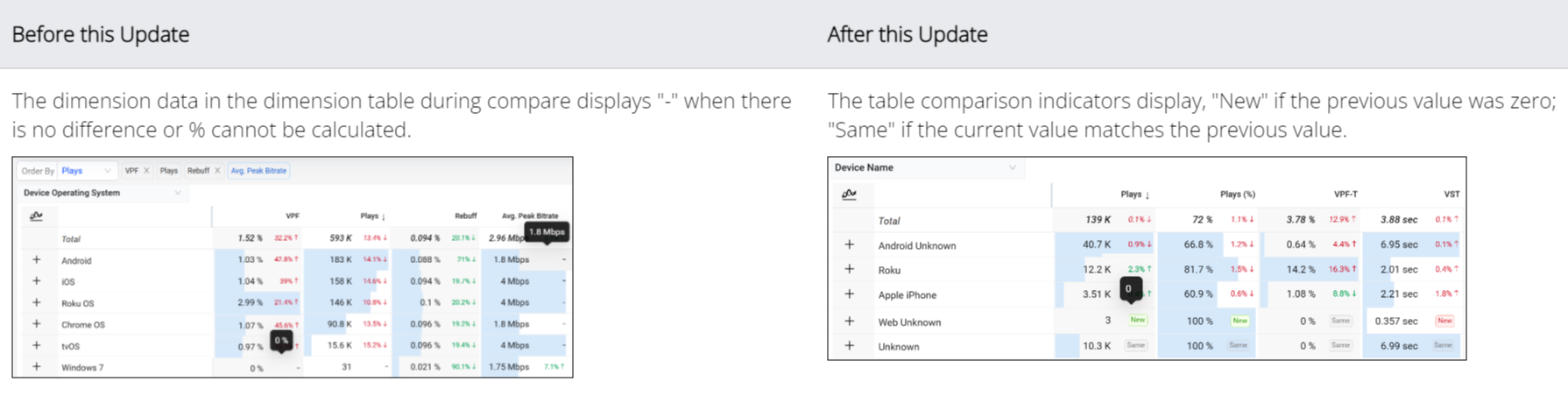
Task: Expand the Chrome OS row
Action: click(36, 324)
